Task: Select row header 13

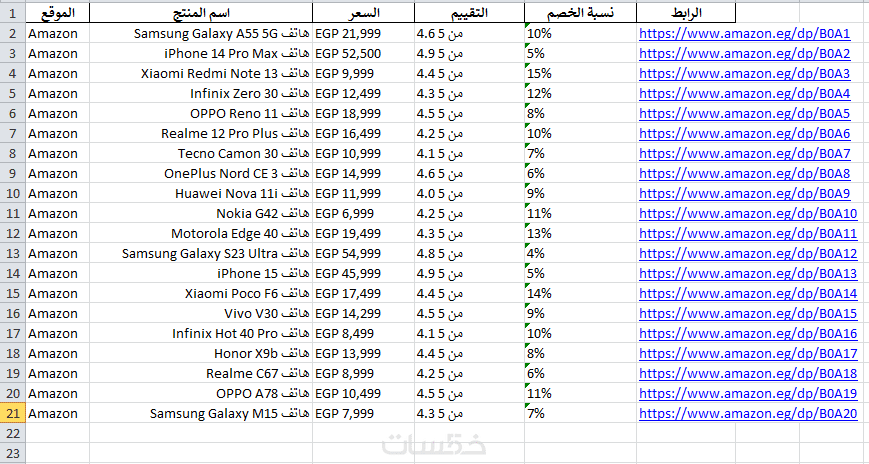Action: 13,253
